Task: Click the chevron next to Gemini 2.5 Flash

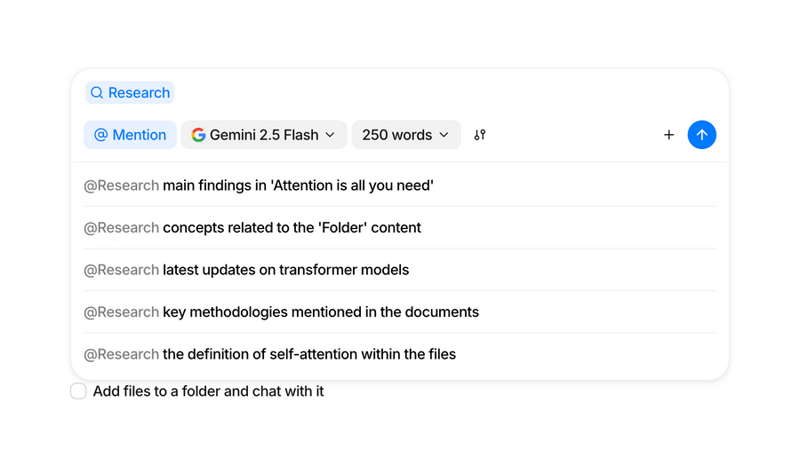Action: click(330, 135)
